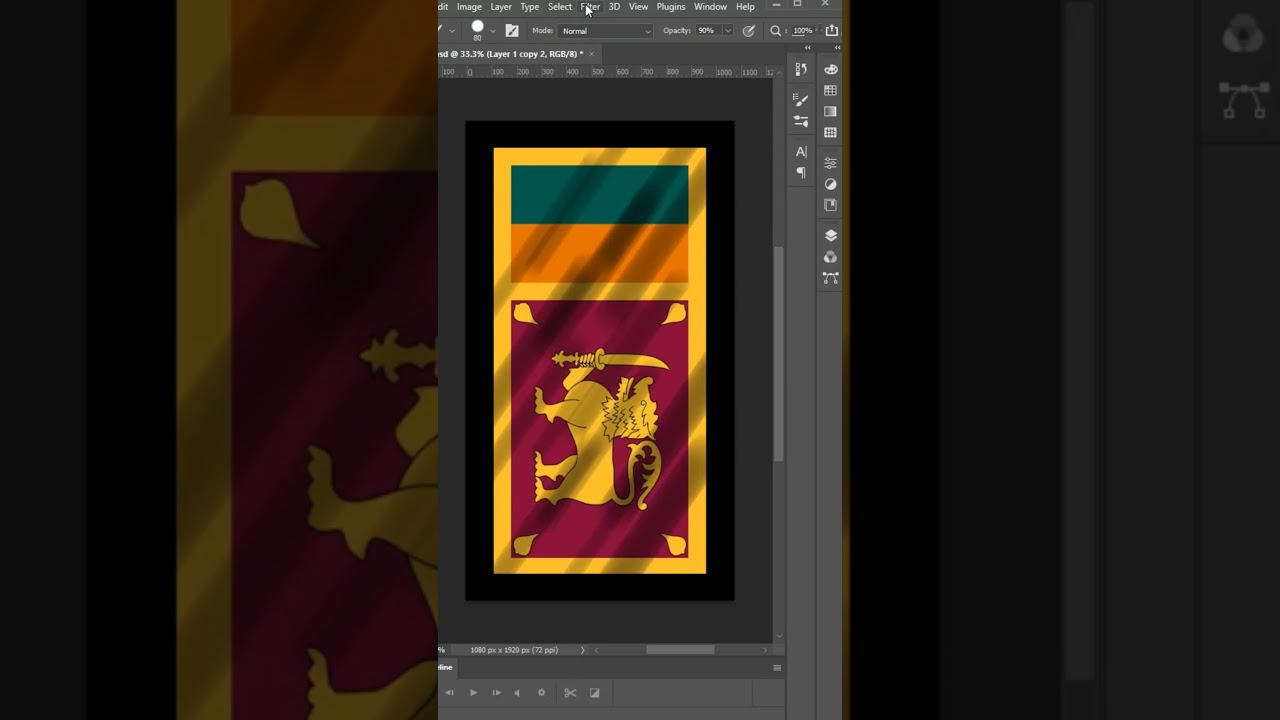Open the Character panel icon

pos(801,152)
